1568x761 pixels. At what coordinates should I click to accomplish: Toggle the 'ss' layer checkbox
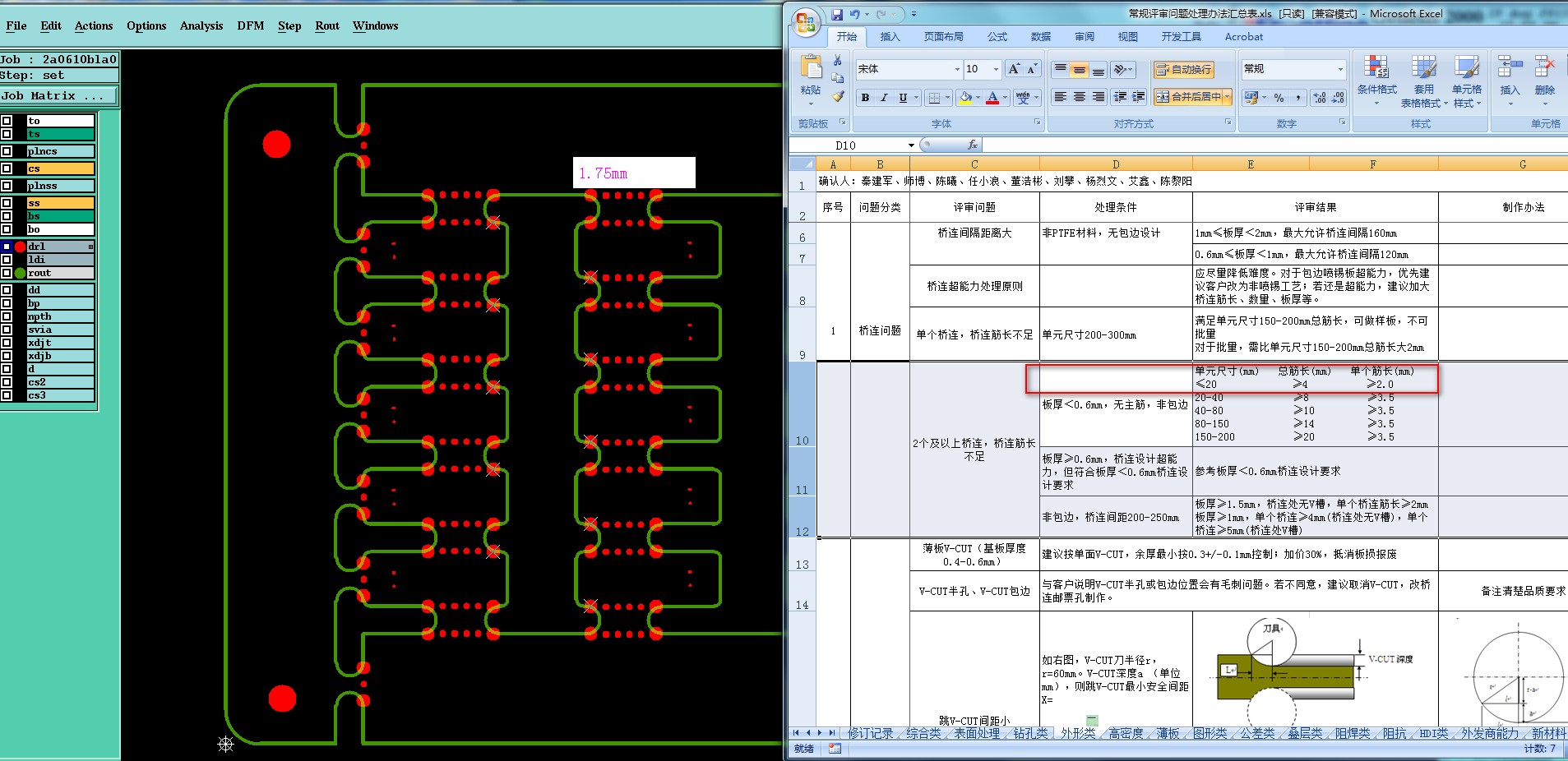pyautogui.click(x=7, y=203)
